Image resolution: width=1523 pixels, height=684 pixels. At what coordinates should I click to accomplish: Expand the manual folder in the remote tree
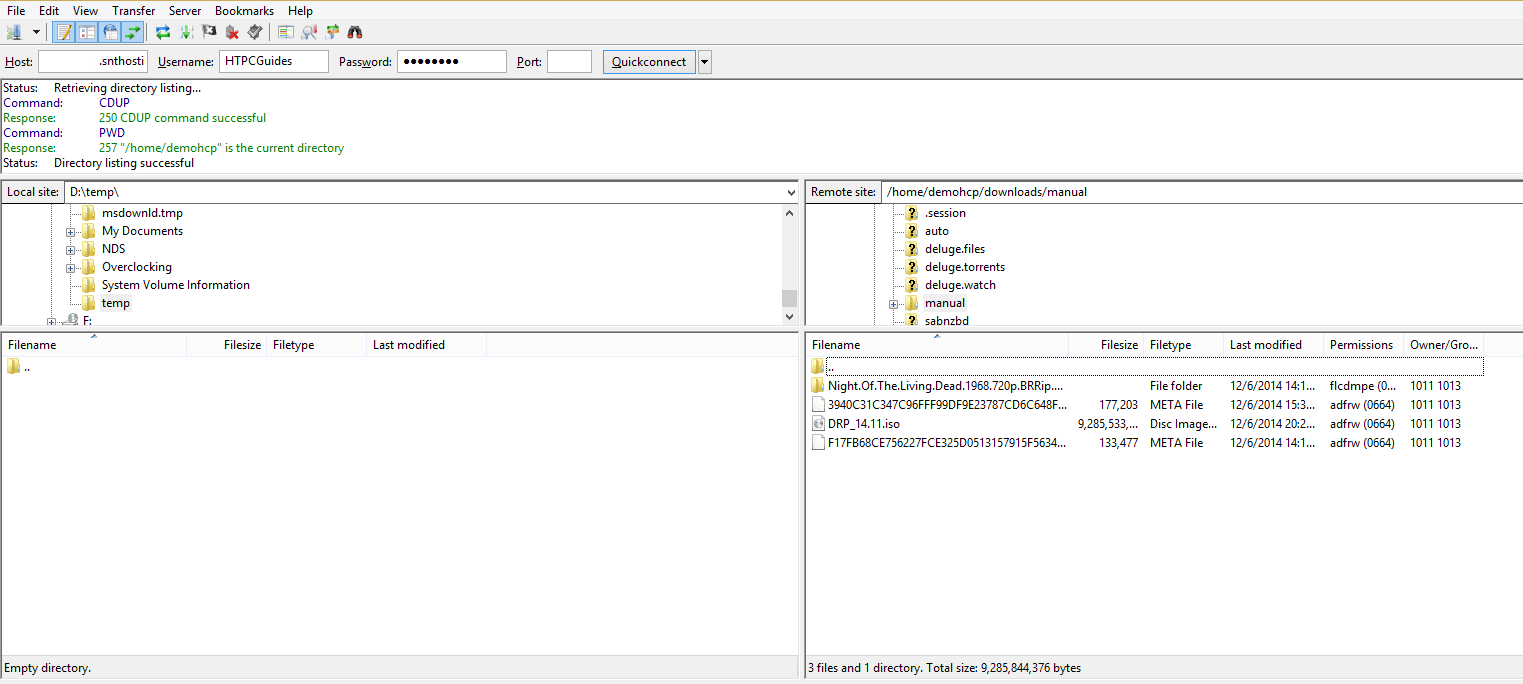coord(893,303)
